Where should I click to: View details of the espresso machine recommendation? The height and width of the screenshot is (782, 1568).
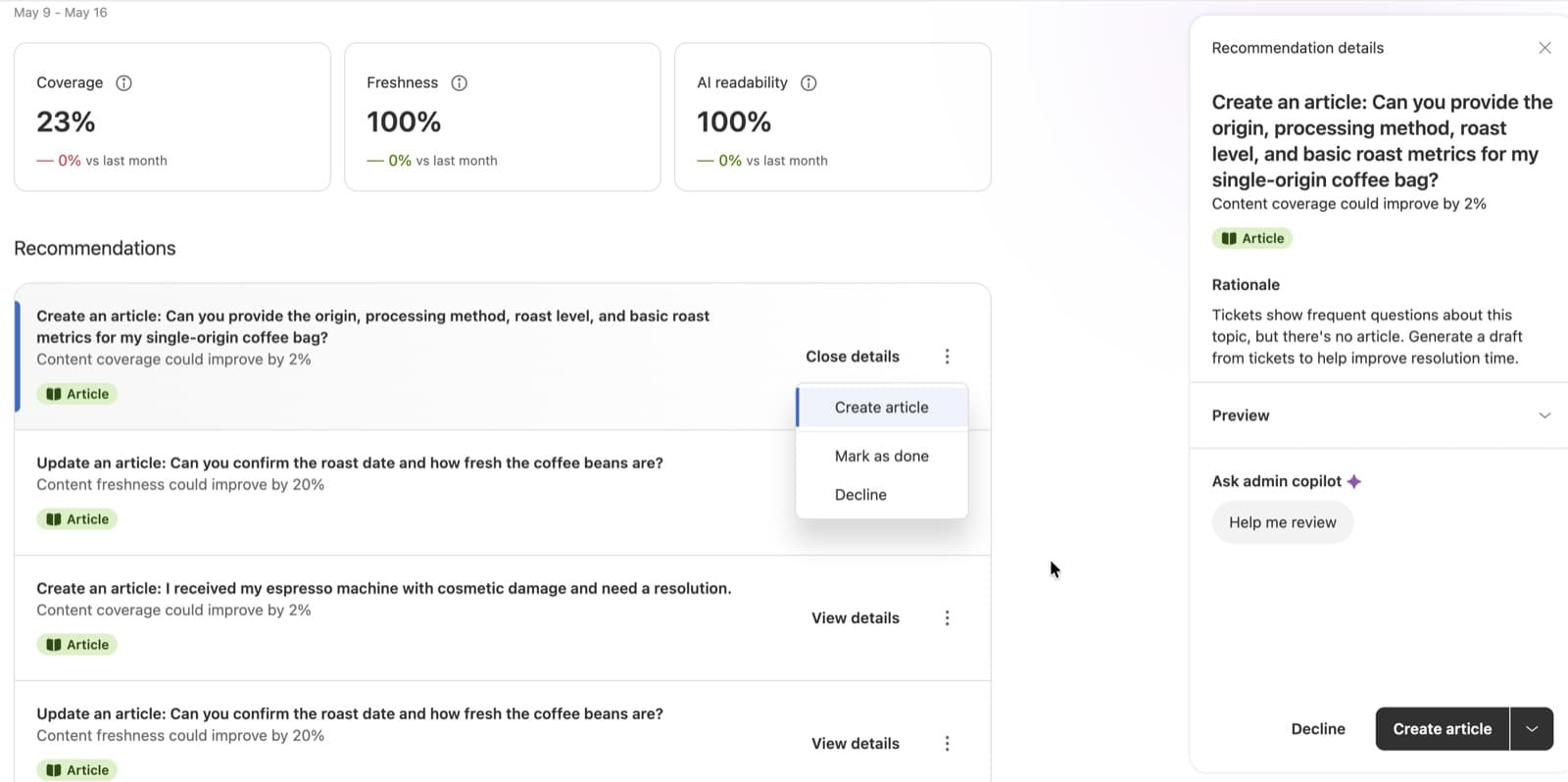pos(856,618)
